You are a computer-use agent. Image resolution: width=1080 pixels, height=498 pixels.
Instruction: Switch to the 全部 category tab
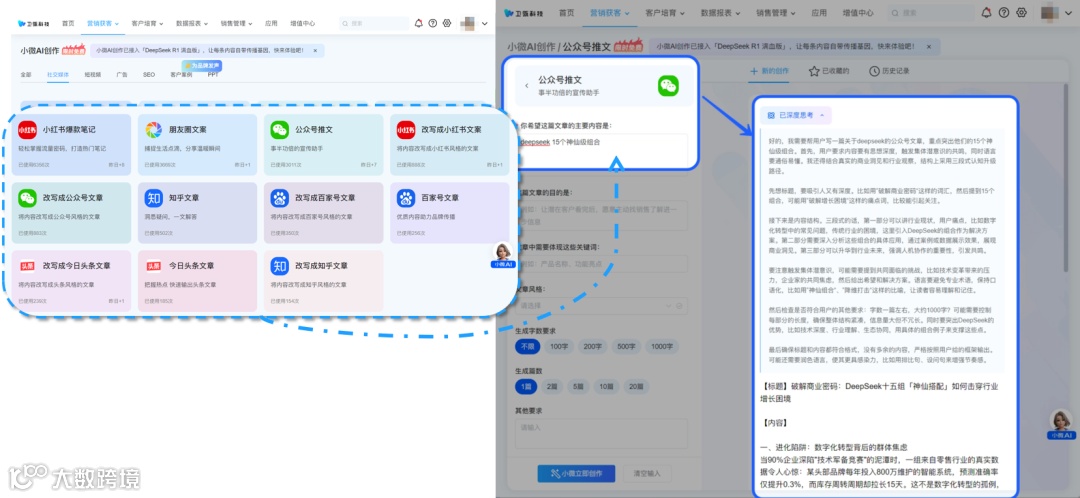[25, 74]
